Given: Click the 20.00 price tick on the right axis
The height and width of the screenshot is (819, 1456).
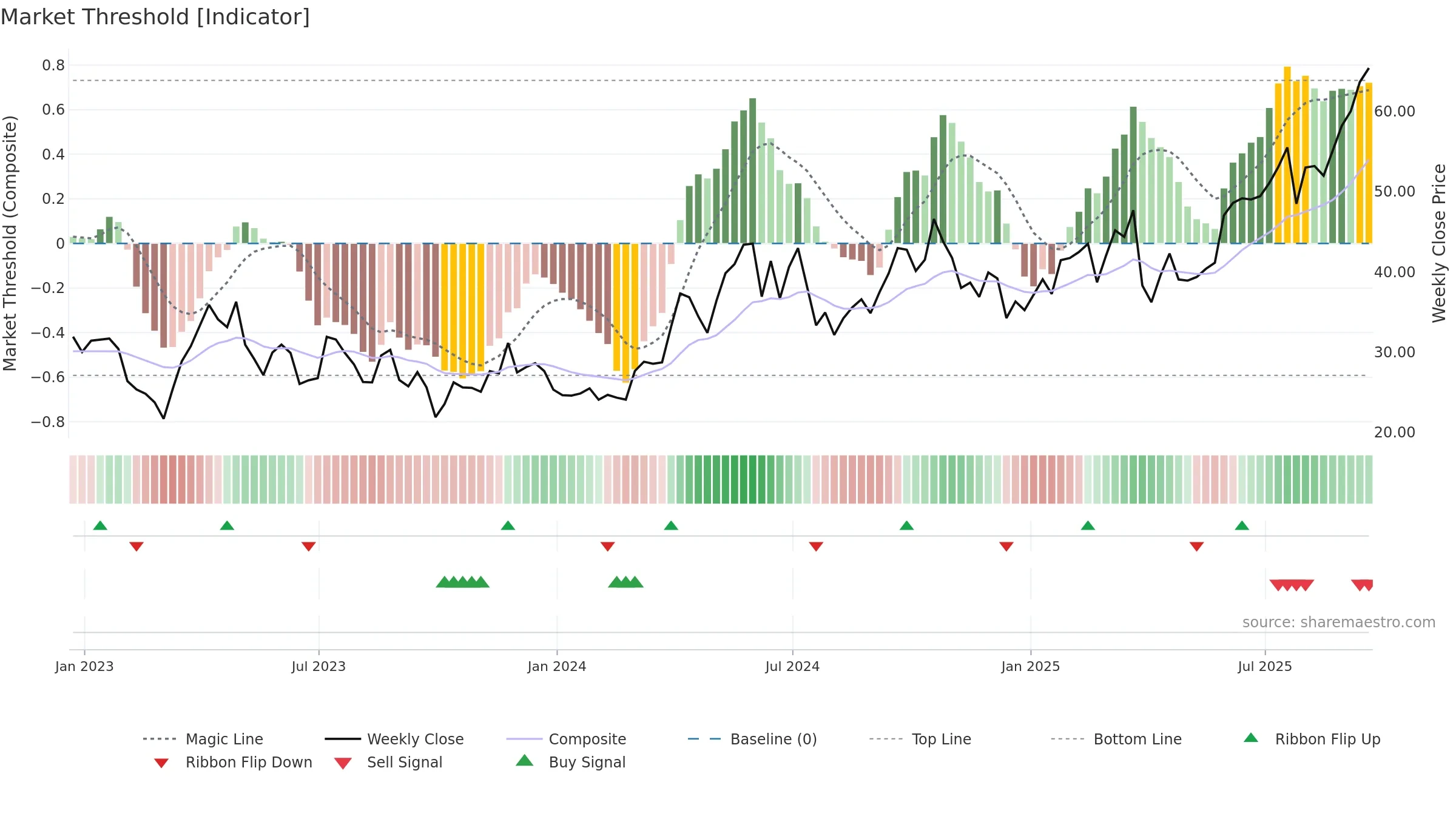Looking at the screenshot, I should pyautogui.click(x=1395, y=433).
